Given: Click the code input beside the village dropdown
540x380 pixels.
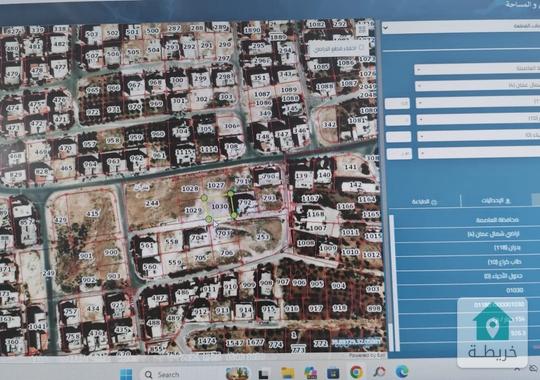Looking at the screenshot, I should tap(397, 103).
